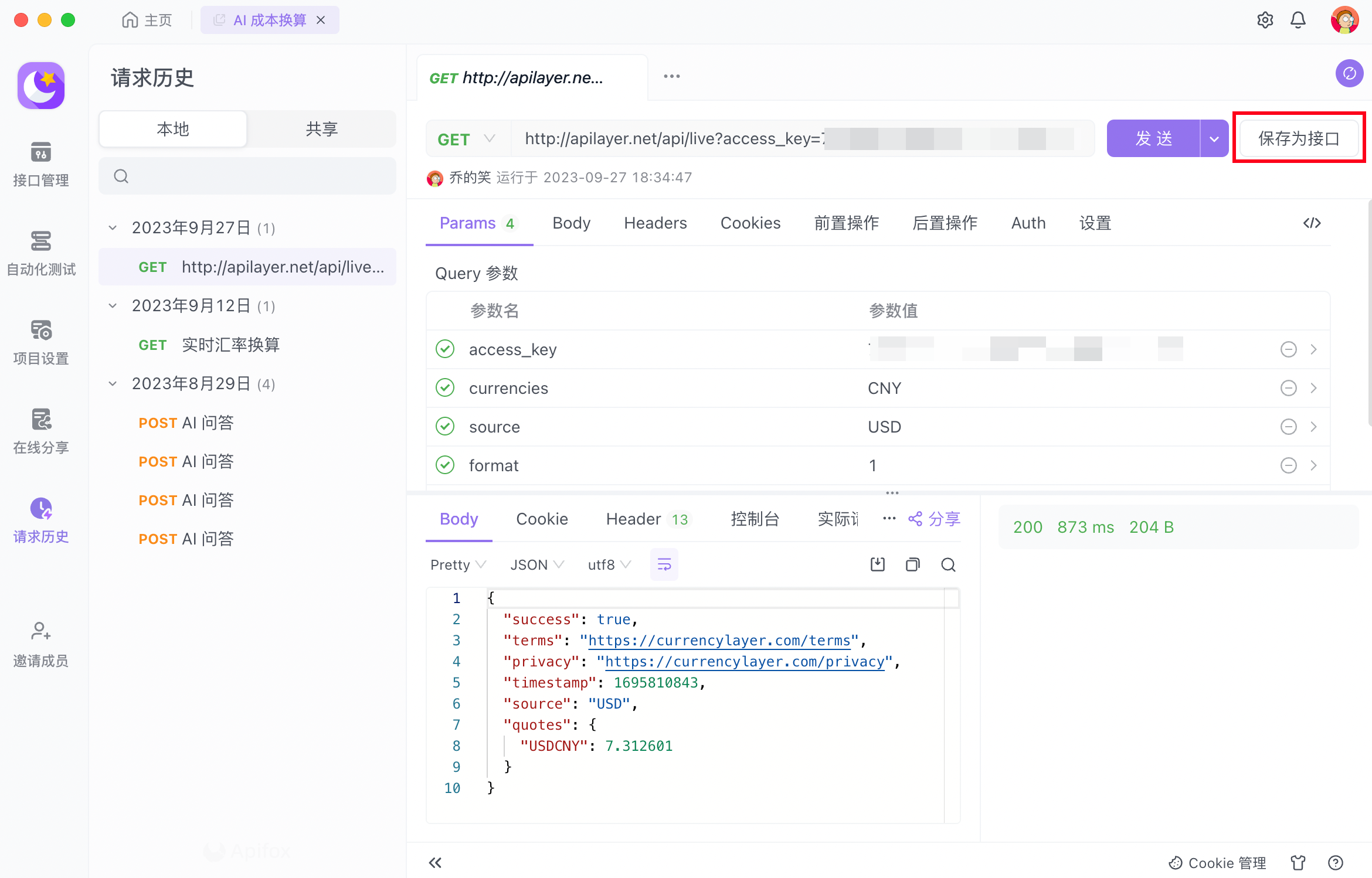Open the Pretty format dropdown
The height and width of the screenshot is (878, 1372).
click(x=457, y=564)
